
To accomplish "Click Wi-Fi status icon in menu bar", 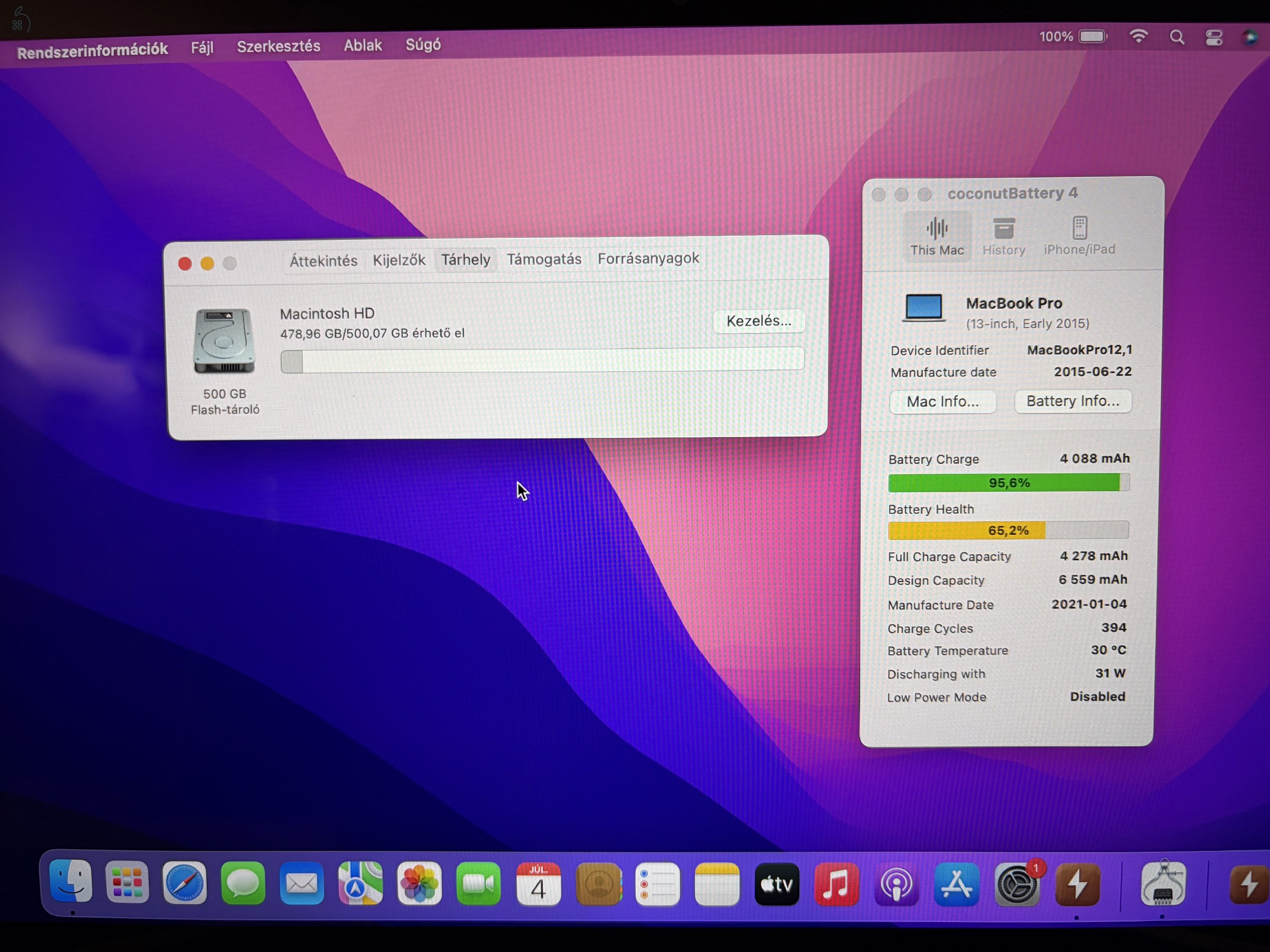I will [1138, 37].
